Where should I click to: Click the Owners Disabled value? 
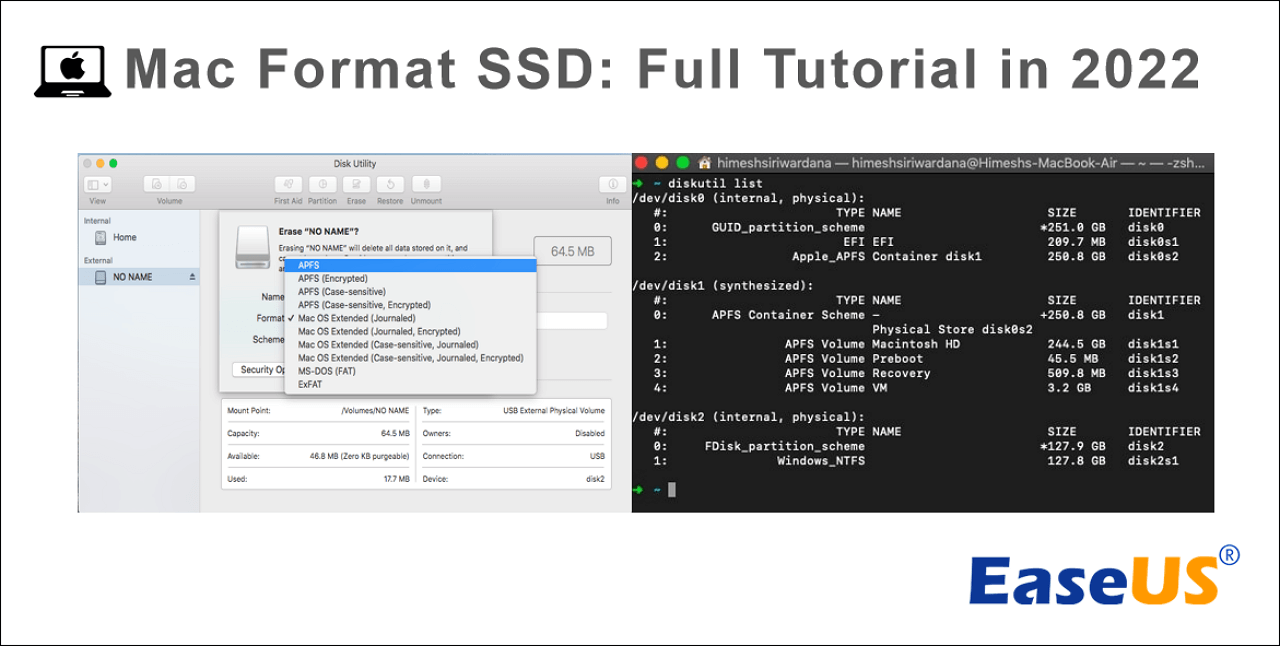(x=589, y=434)
